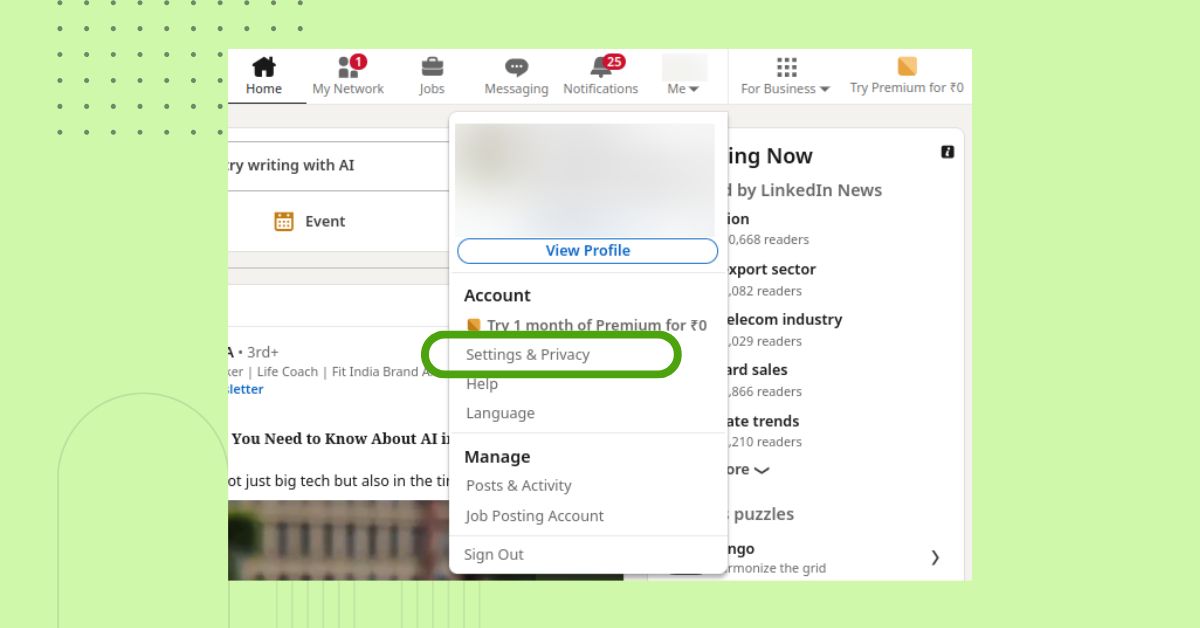The height and width of the screenshot is (628, 1200).
Task: Click the Account section heading
Action: 497,296
